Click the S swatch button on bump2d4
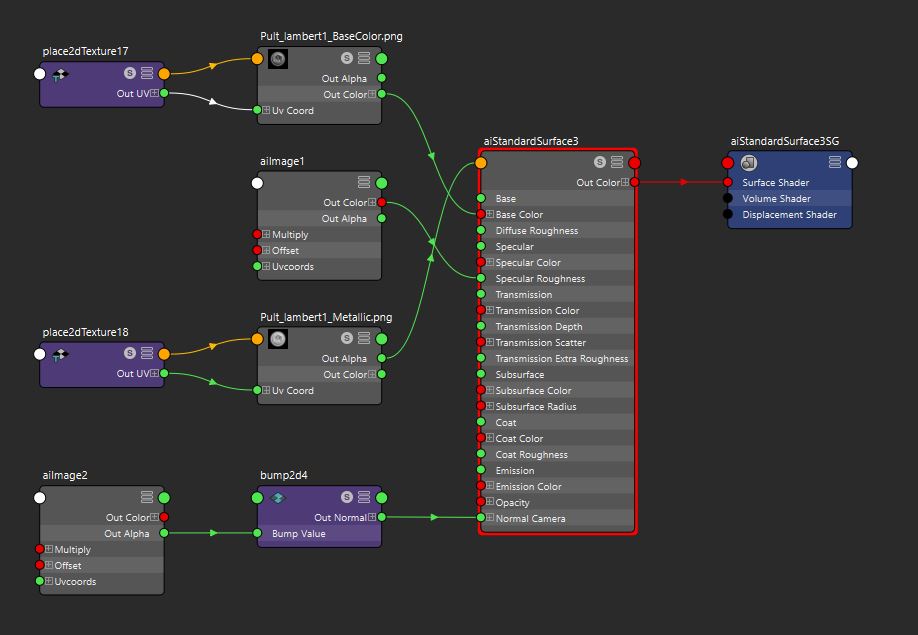918x635 pixels. (347, 495)
